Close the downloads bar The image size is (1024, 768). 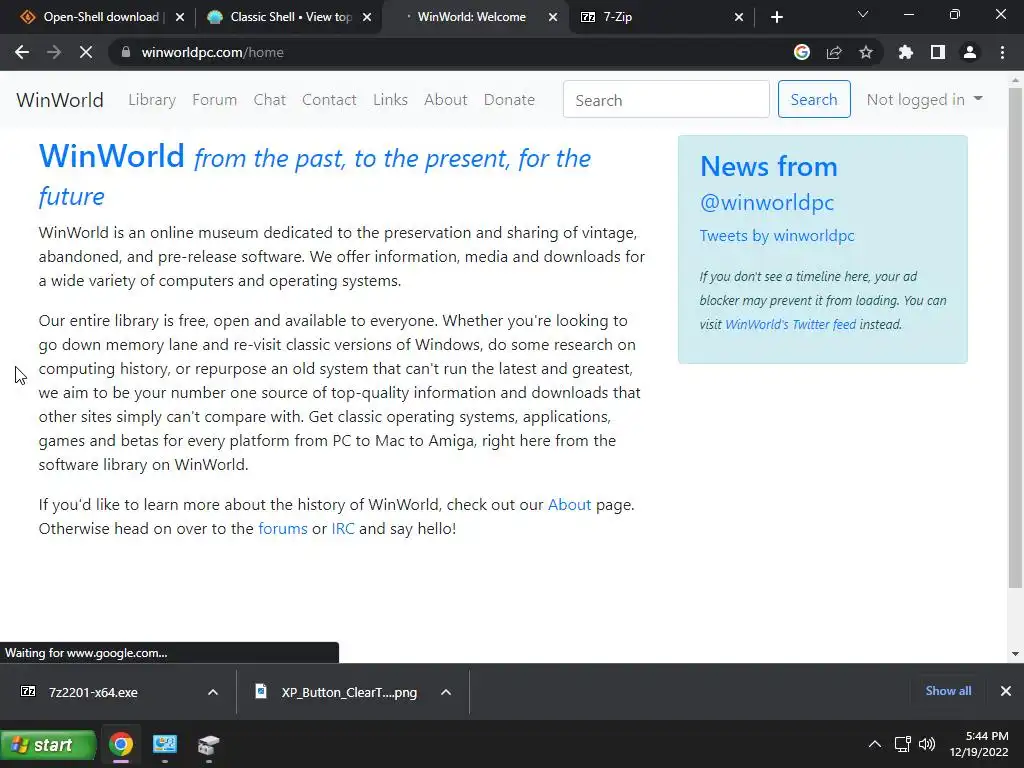(x=1006, y=691)
